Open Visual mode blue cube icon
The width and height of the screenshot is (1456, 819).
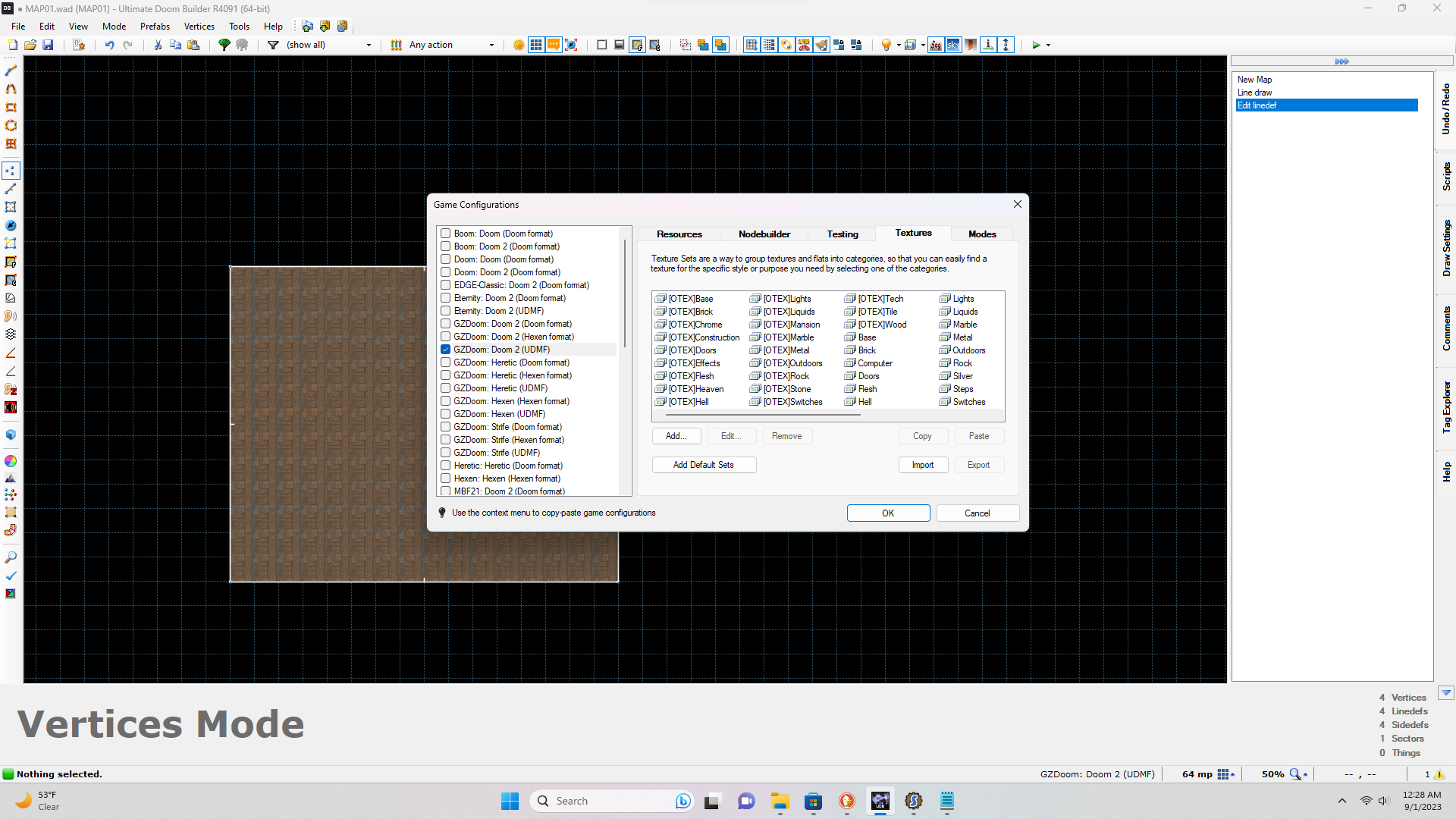pos(11,435)
